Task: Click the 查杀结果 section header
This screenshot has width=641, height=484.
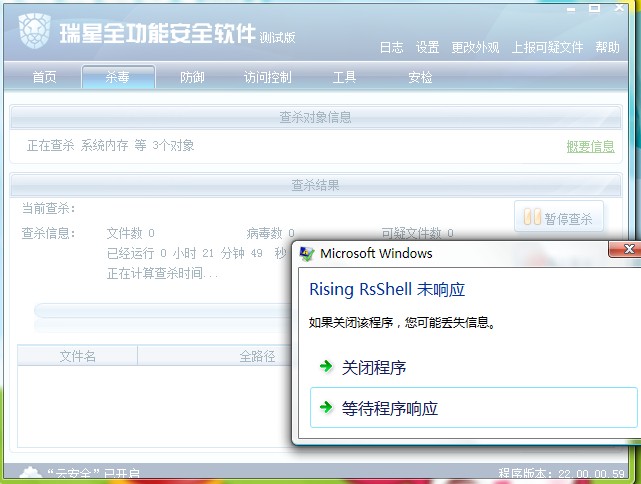Action: 315,185
